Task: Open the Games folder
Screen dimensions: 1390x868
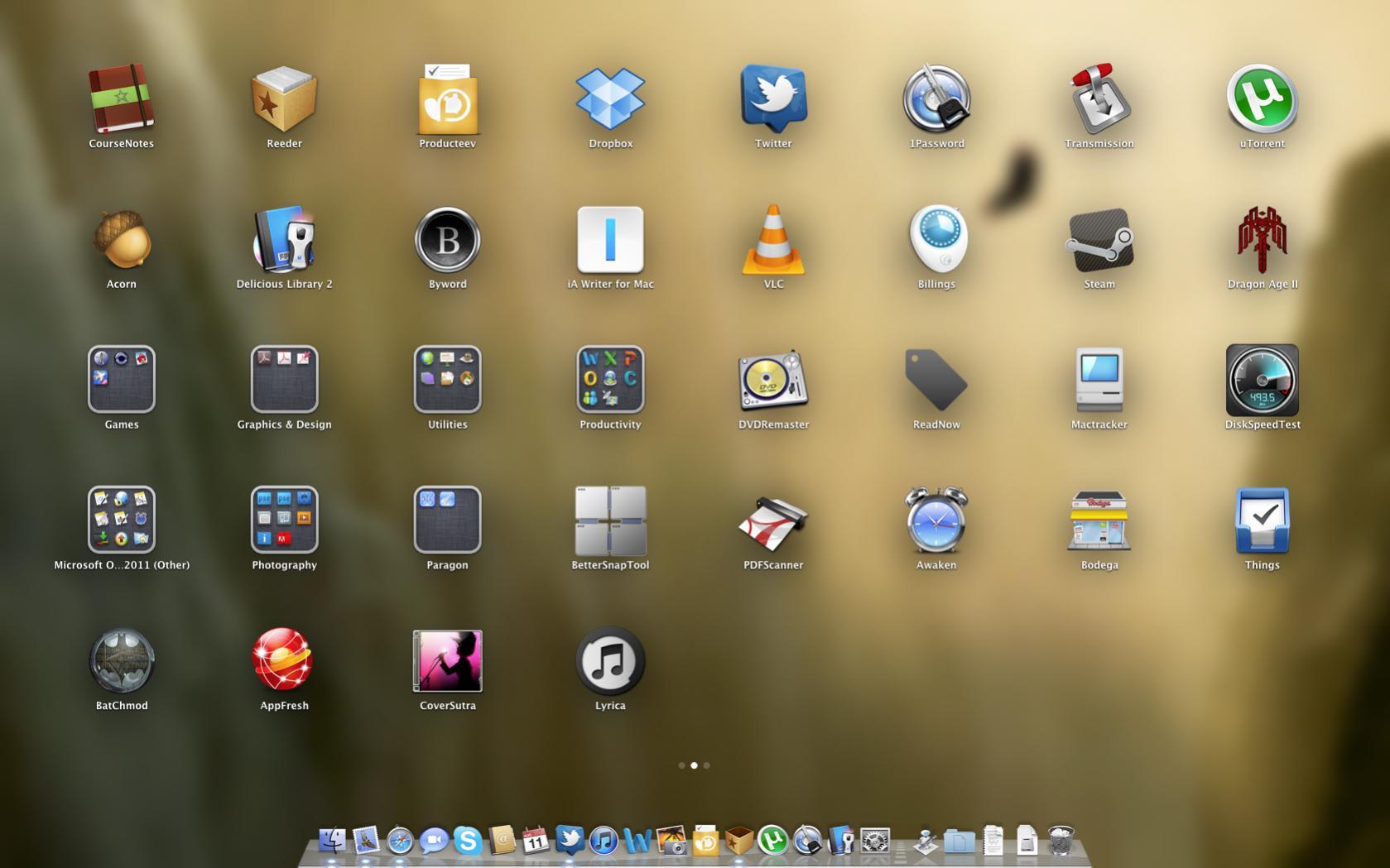Action: coord(122,379)
